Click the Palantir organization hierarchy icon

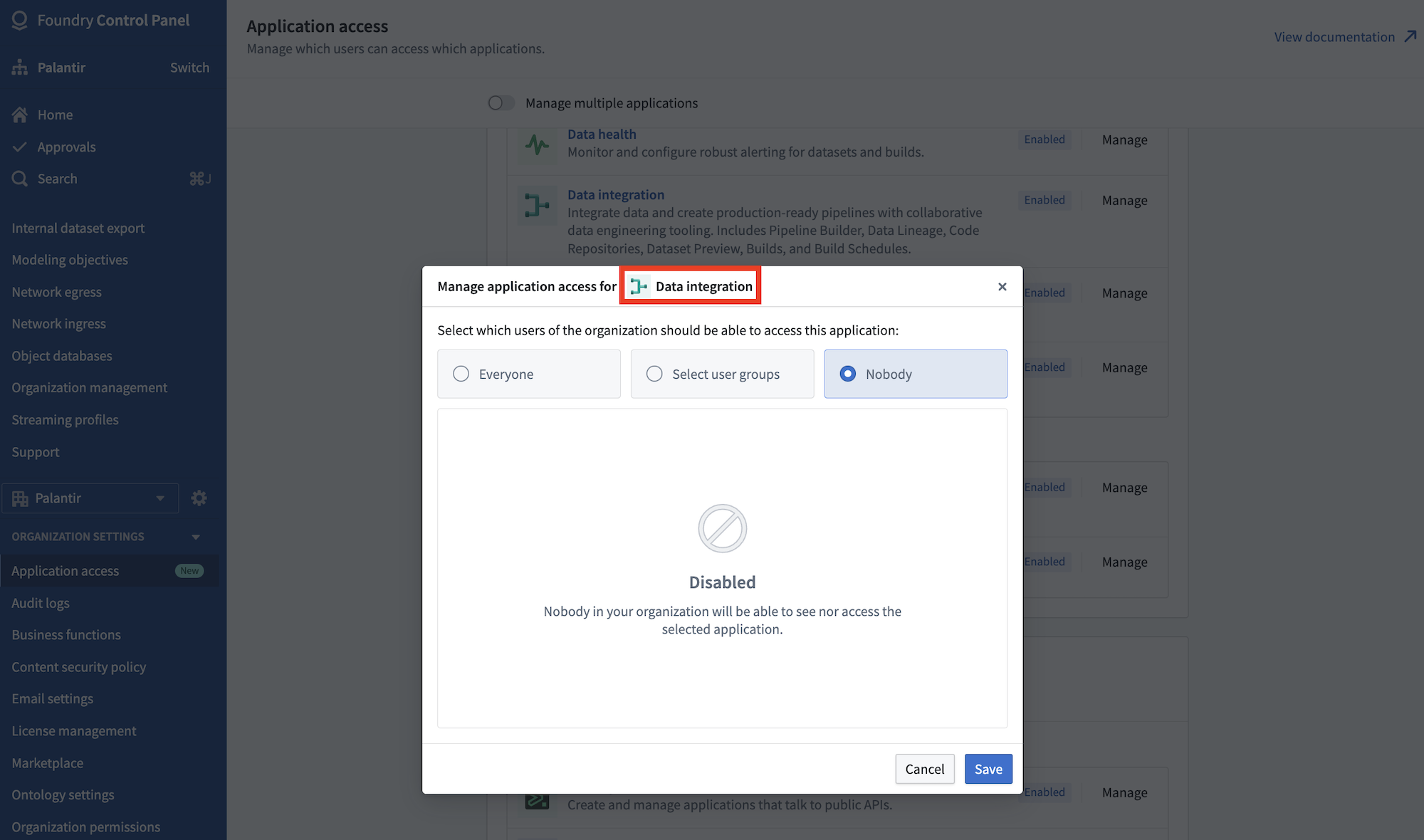[x=20, y=68]
